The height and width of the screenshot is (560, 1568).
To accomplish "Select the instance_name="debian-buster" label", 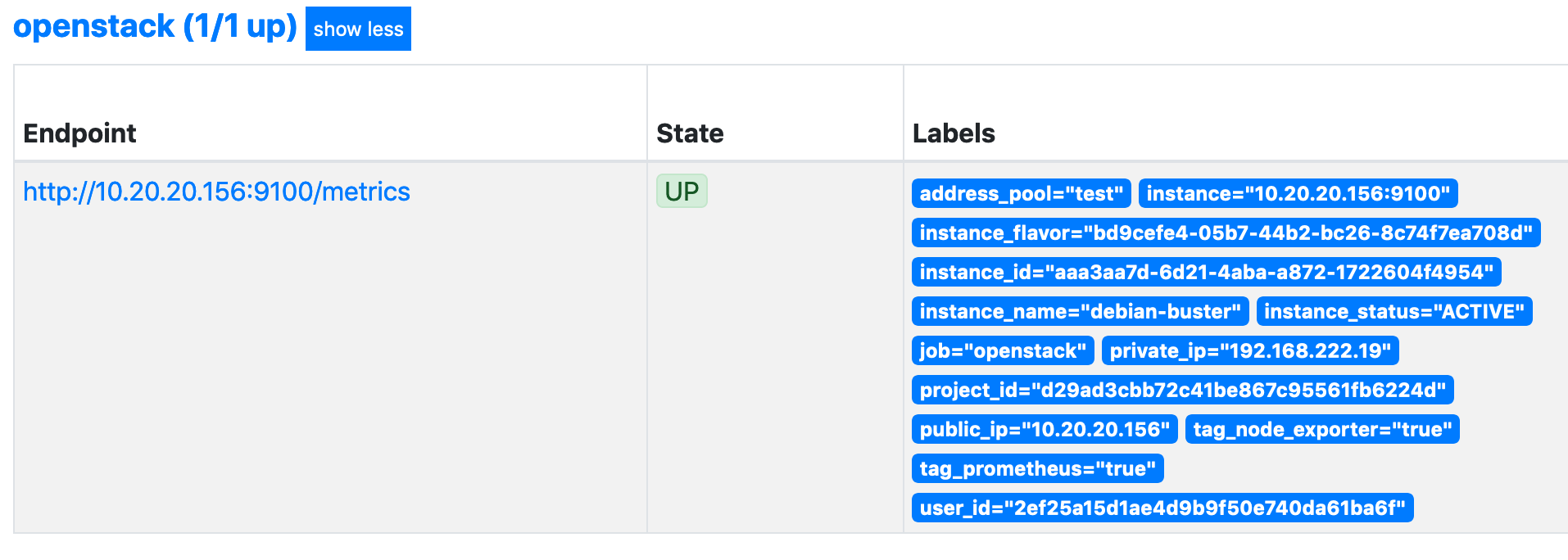I will coord(1080,311).
